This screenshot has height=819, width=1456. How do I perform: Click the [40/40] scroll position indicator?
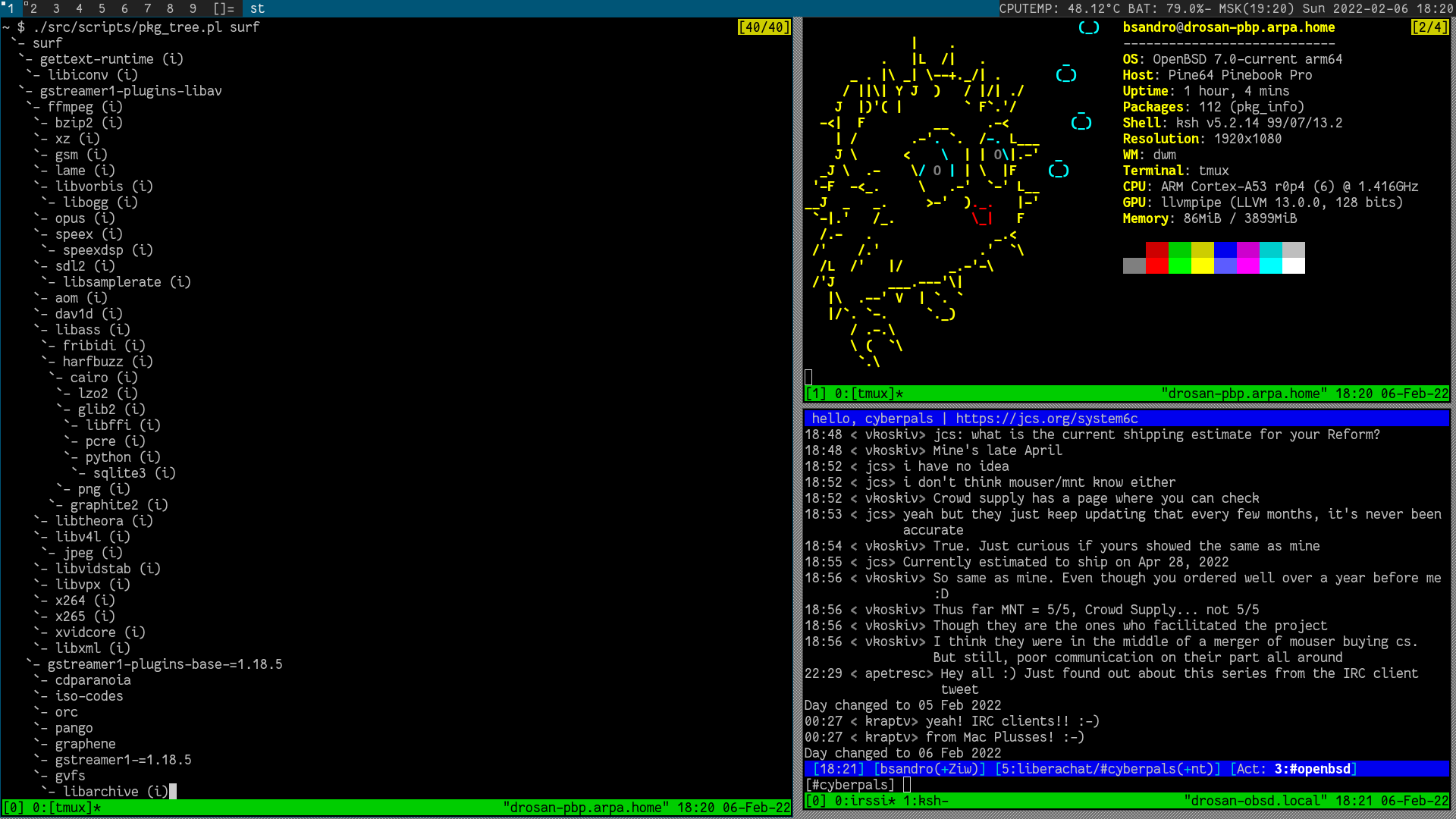point(764,27)
